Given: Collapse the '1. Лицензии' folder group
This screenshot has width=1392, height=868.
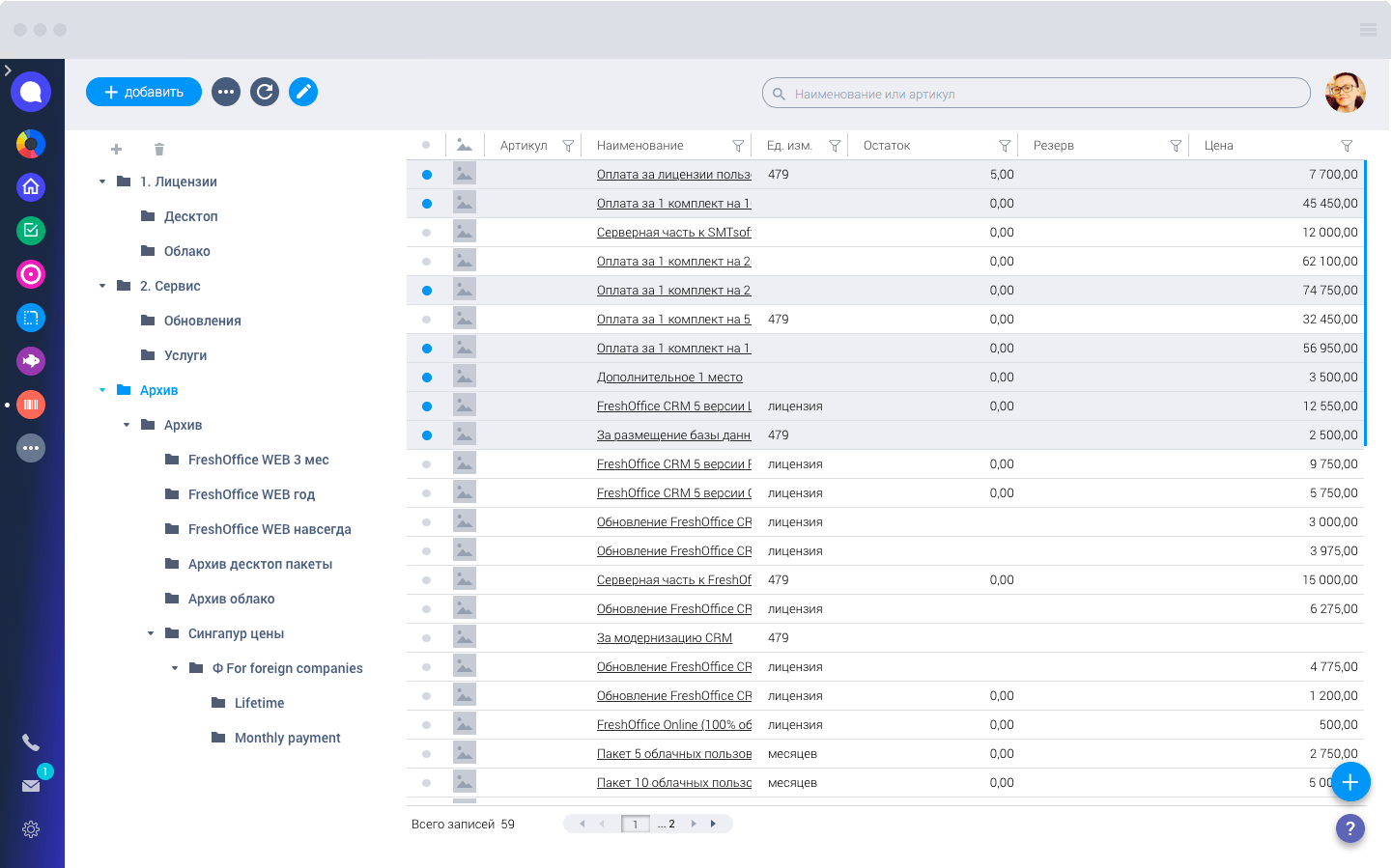Looking at the screenshot, I should [x=102, y=181].
